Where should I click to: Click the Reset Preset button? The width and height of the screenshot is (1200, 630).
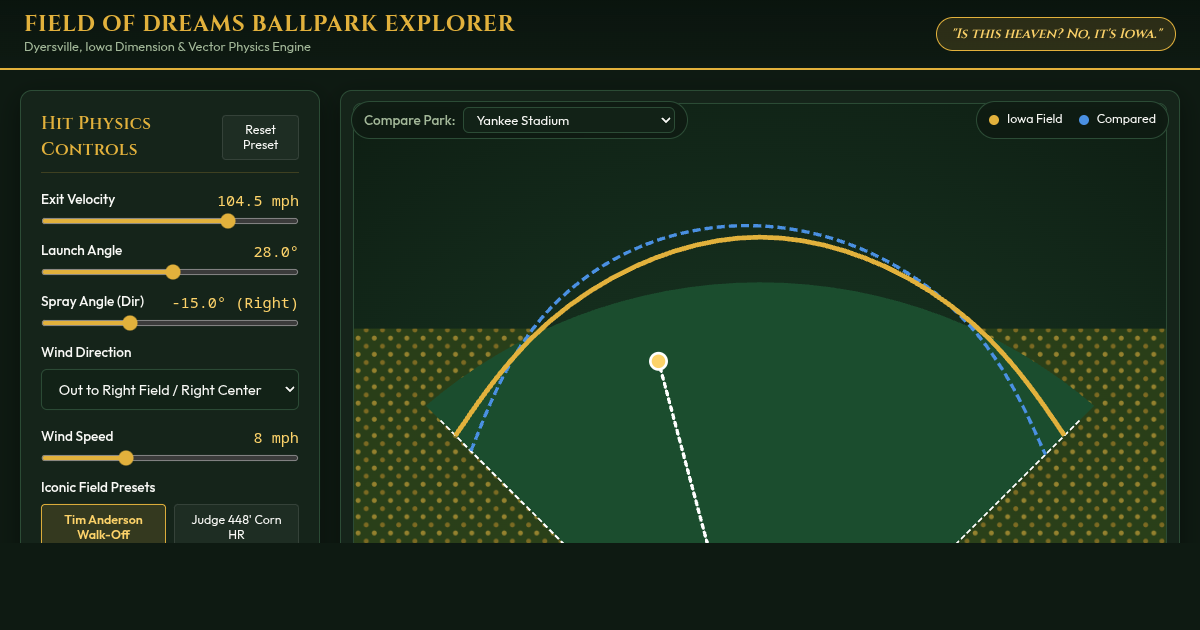click(x=260, y=137)
